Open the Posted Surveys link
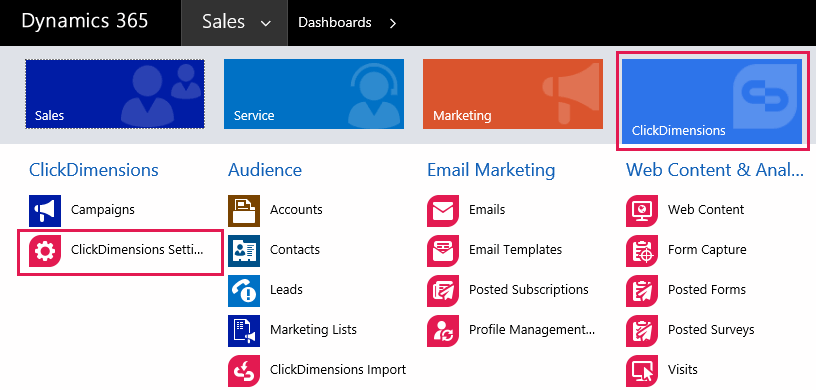Viewport: 816px width, 390px height. pyautogui.click(x=711, y=330)
